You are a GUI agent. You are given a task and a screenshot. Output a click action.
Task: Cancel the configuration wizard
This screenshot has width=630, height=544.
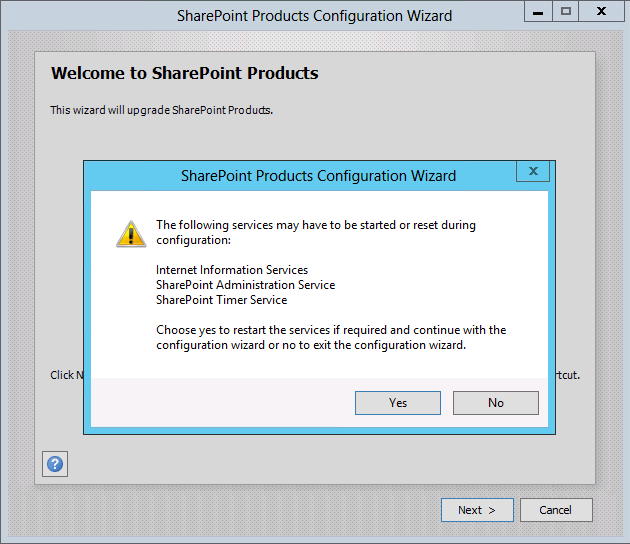tap(556, 510)
